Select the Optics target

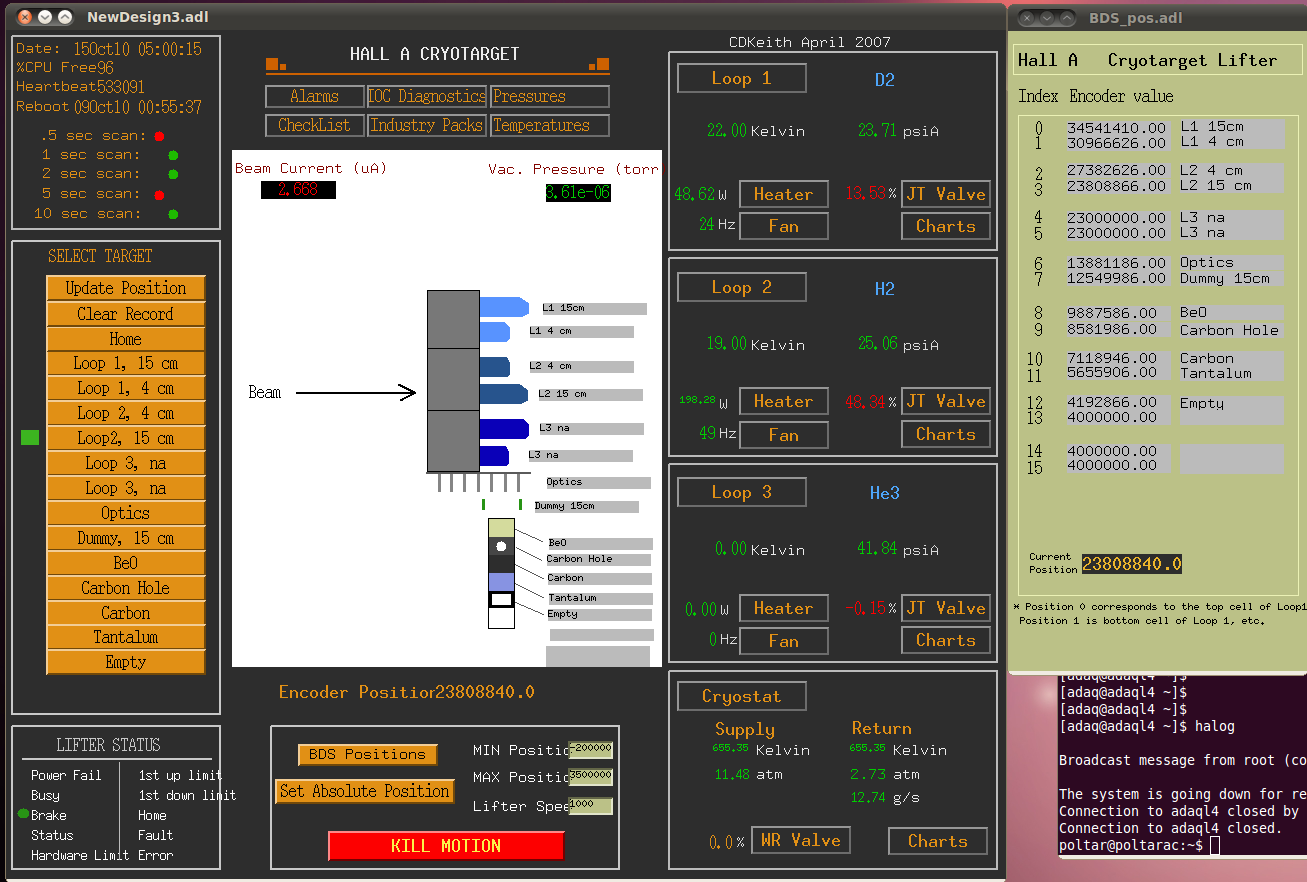point(126,513)
